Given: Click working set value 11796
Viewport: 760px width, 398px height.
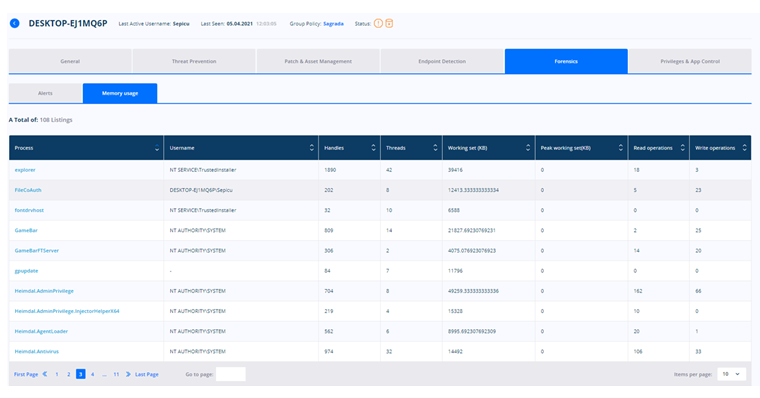Looking at the screenshot, I should coord(455,271).
